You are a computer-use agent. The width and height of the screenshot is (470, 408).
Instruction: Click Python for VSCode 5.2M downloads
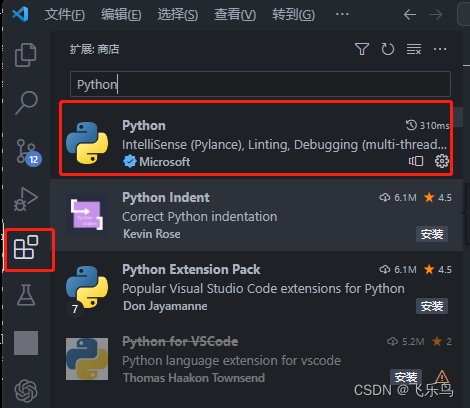pyautogui.click(x=406, y=342)
